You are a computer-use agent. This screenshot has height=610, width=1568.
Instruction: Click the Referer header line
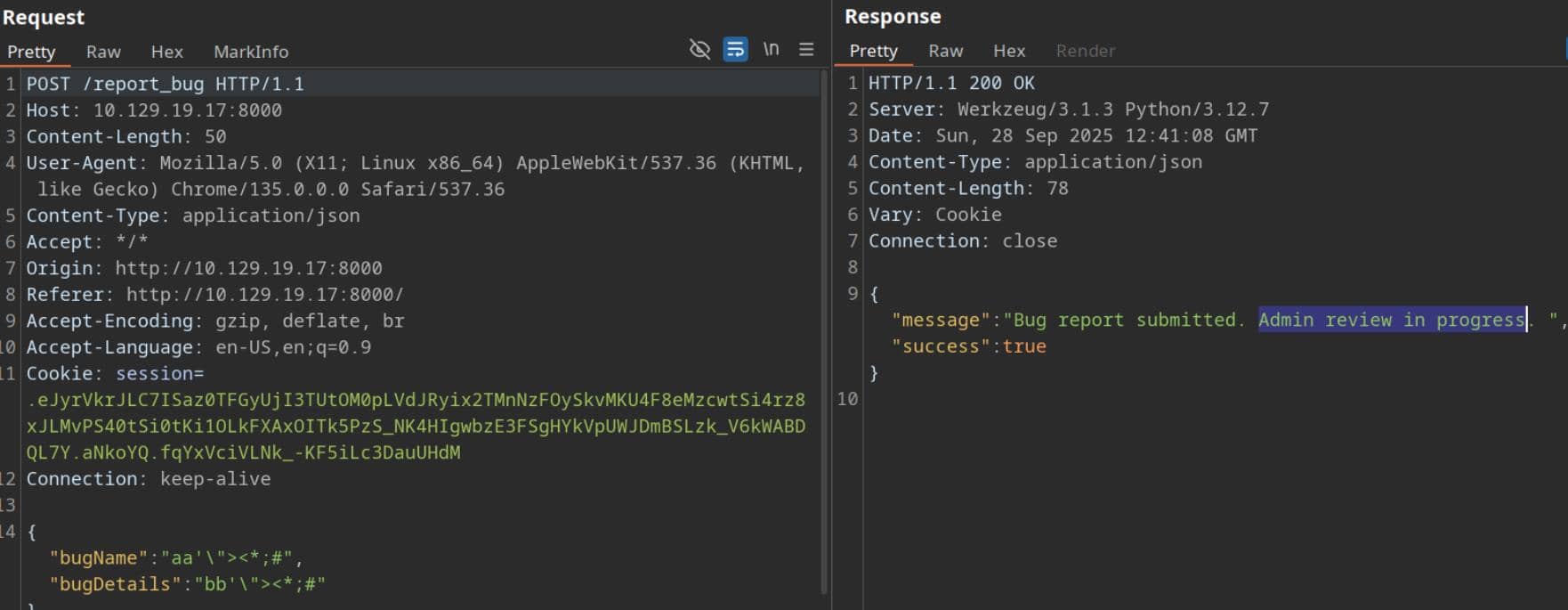point(214,294)
